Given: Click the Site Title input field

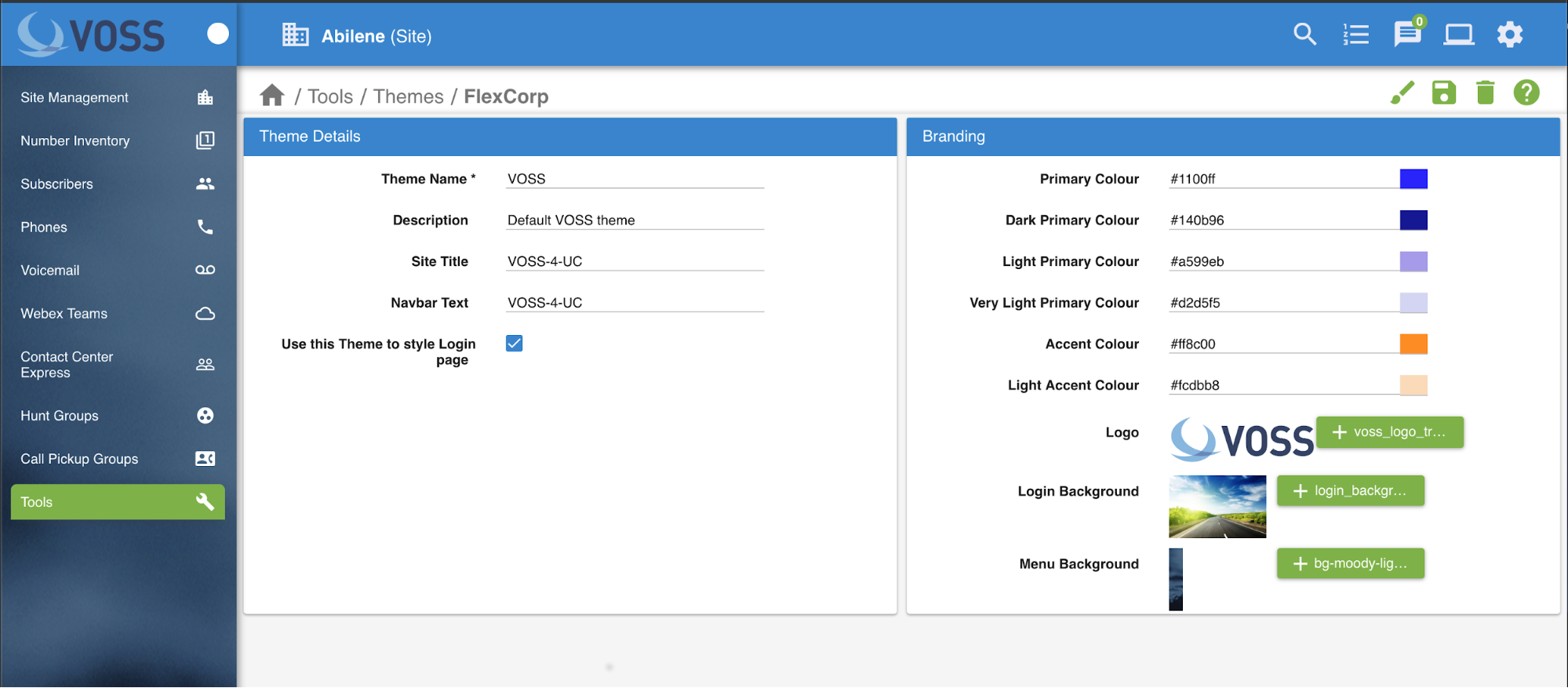Looking at the screenshot, I should click(x=635, y=261).
